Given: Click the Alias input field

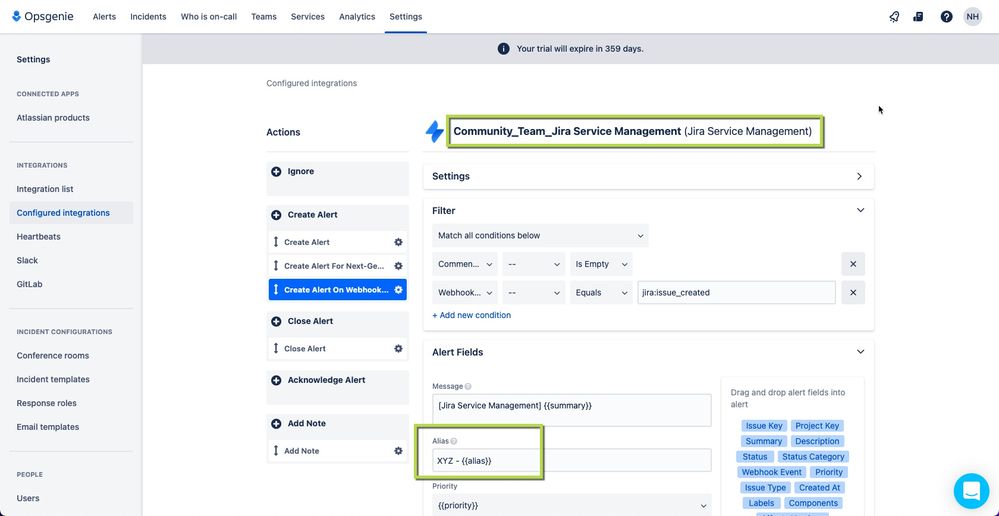Looking at the screenshot, I should [x=571, y=461].
